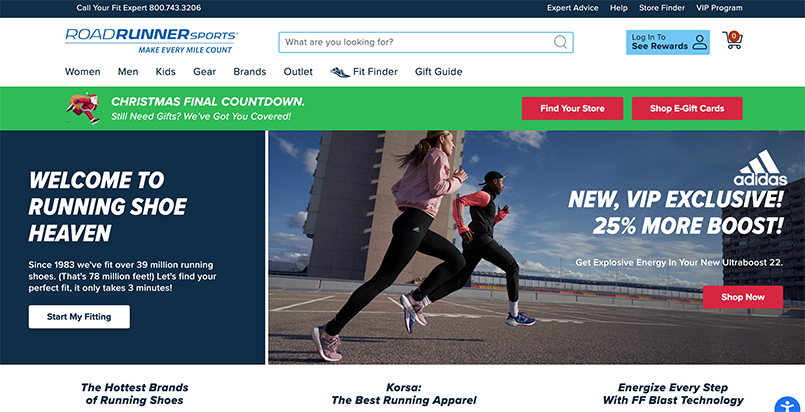The height and width of the screenshot is (412, 805).
Task: Click 'Energize Every Step With FF Blast Technology'
Action: 673,394
